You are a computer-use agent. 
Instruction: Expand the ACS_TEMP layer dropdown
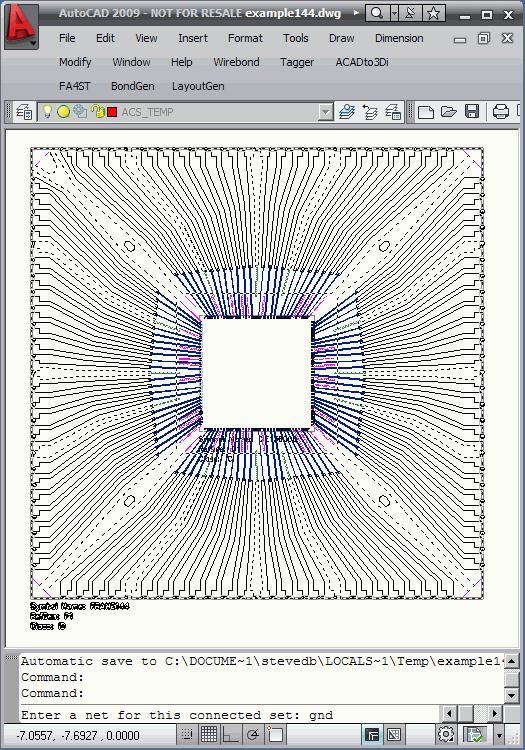[x=325, y=112]
